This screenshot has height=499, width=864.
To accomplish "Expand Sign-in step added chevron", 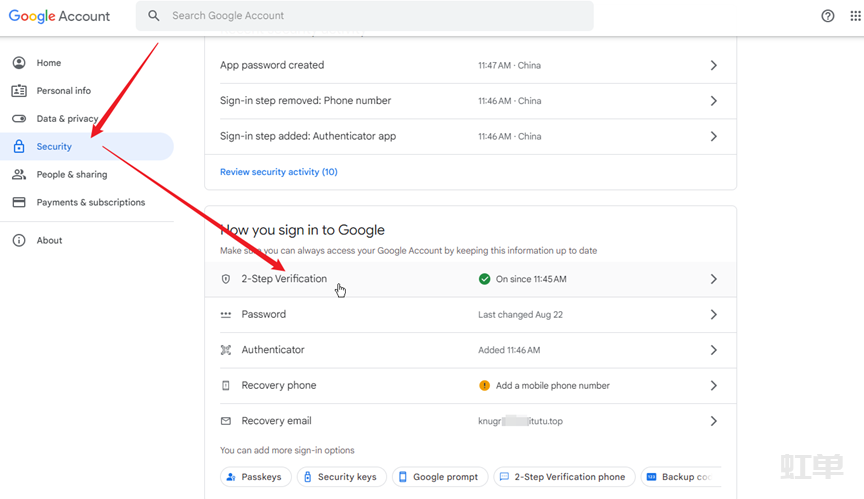I will 714,136.
